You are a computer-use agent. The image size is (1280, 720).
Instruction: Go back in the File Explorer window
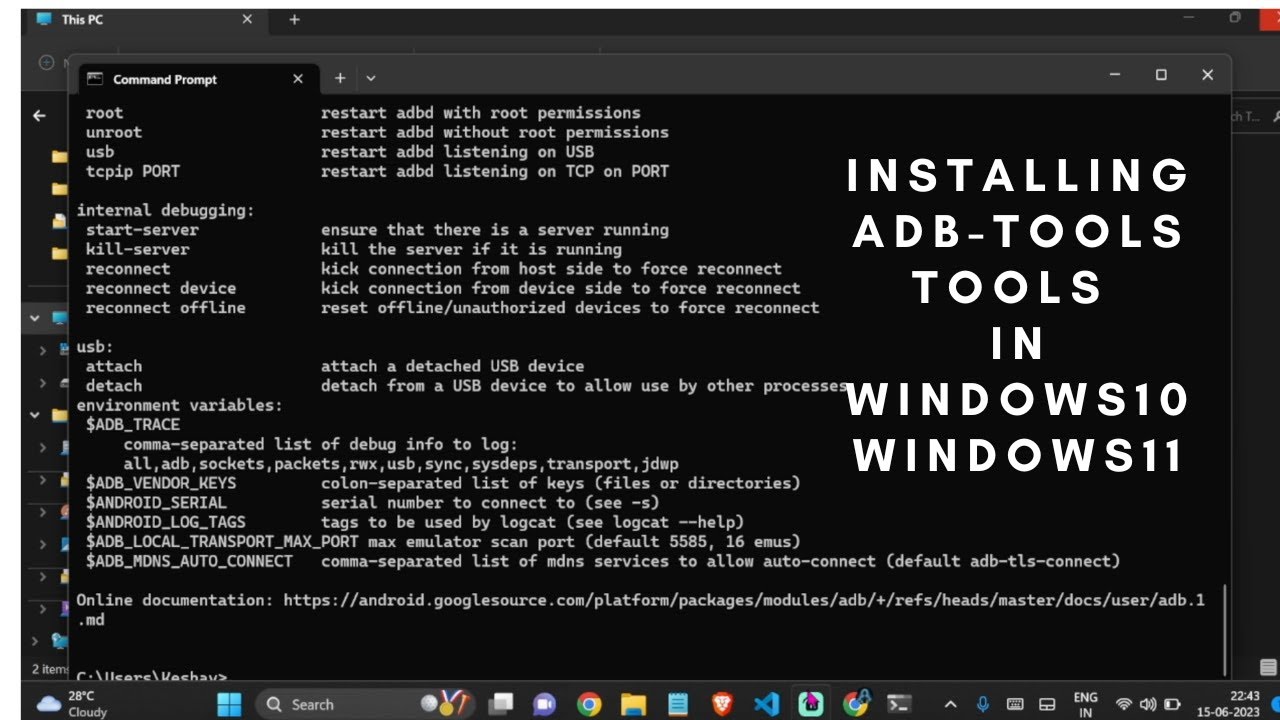[x=39, y=116]
